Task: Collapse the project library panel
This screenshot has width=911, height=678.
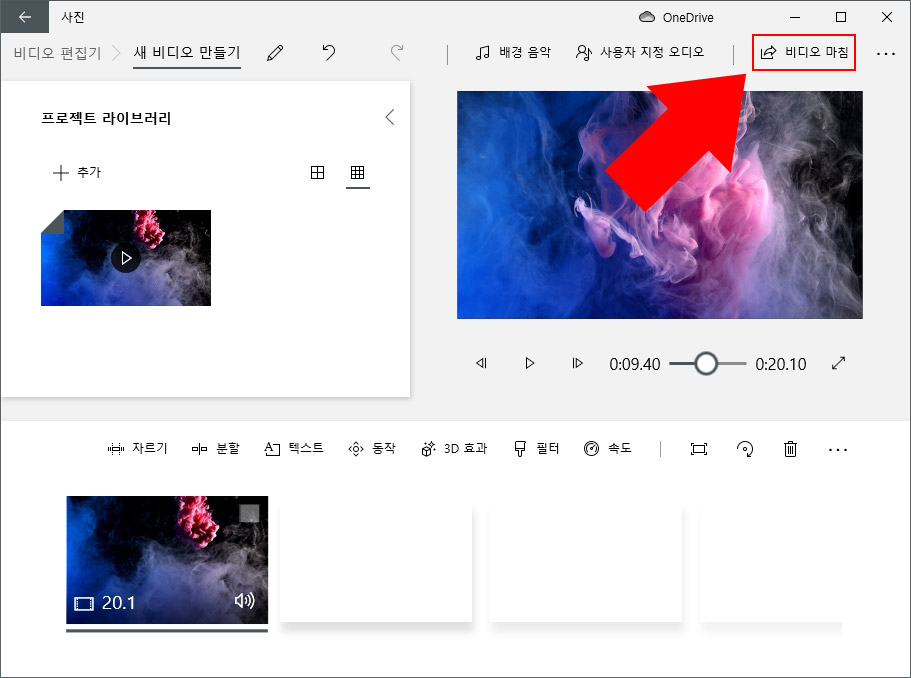Action: pyautogui.click(x=390, y=117)
